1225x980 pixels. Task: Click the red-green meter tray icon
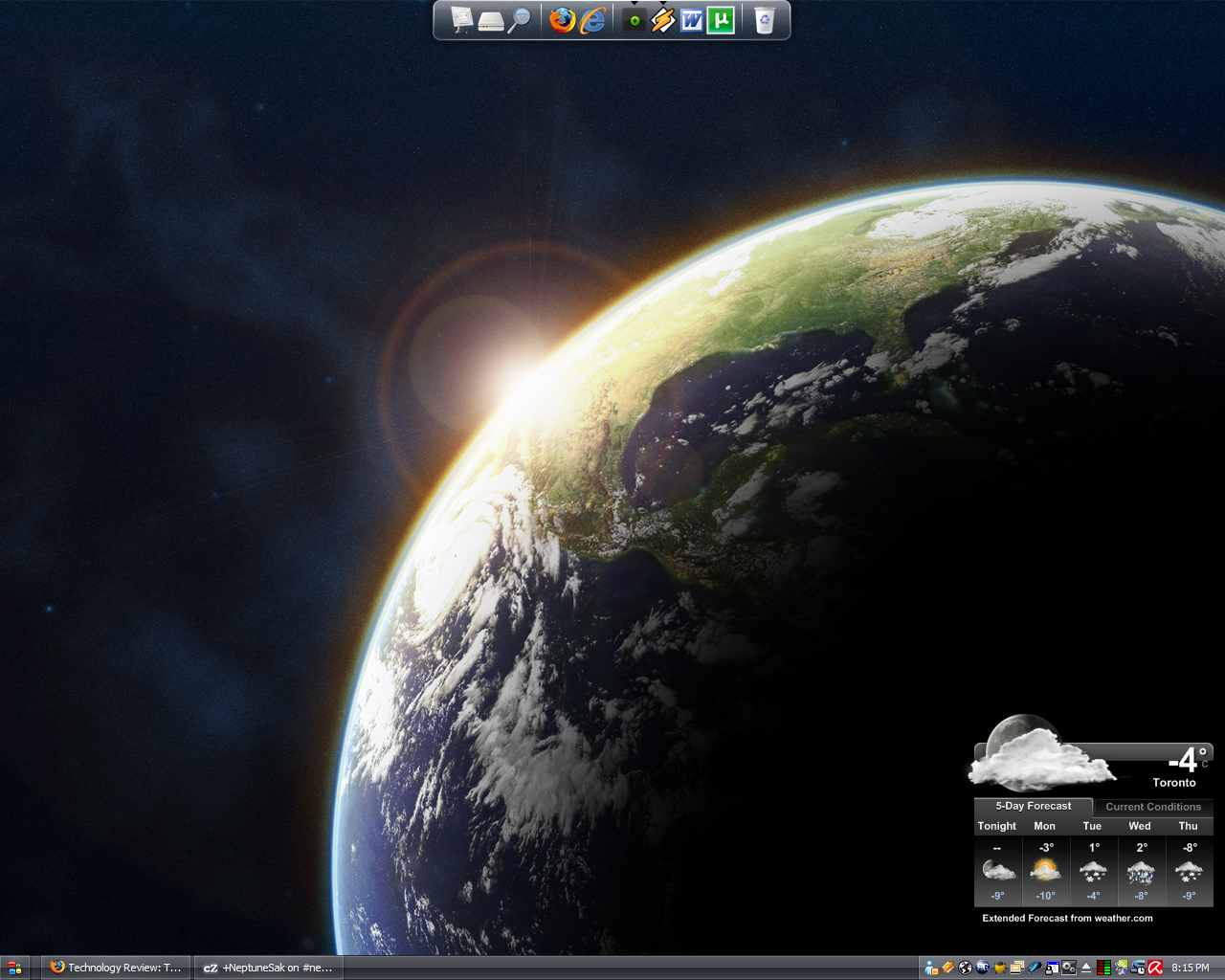click(1103, 968)
